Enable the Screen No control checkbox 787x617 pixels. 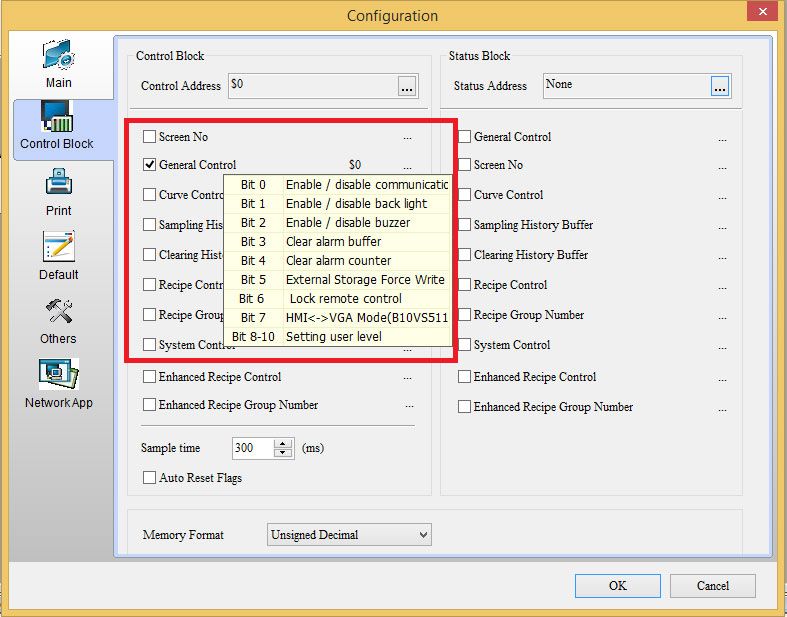[x=150, y=137]
